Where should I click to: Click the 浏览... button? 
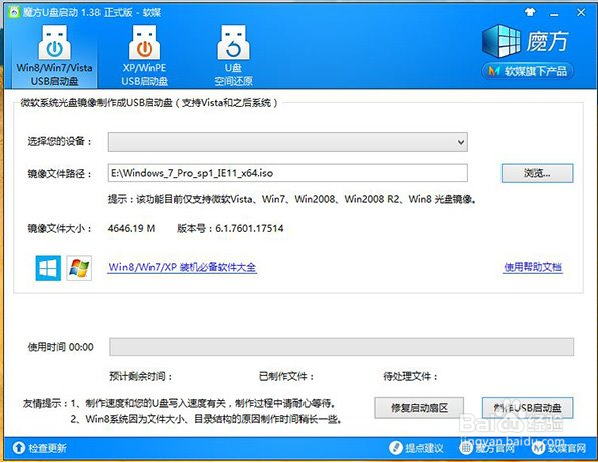537,173
